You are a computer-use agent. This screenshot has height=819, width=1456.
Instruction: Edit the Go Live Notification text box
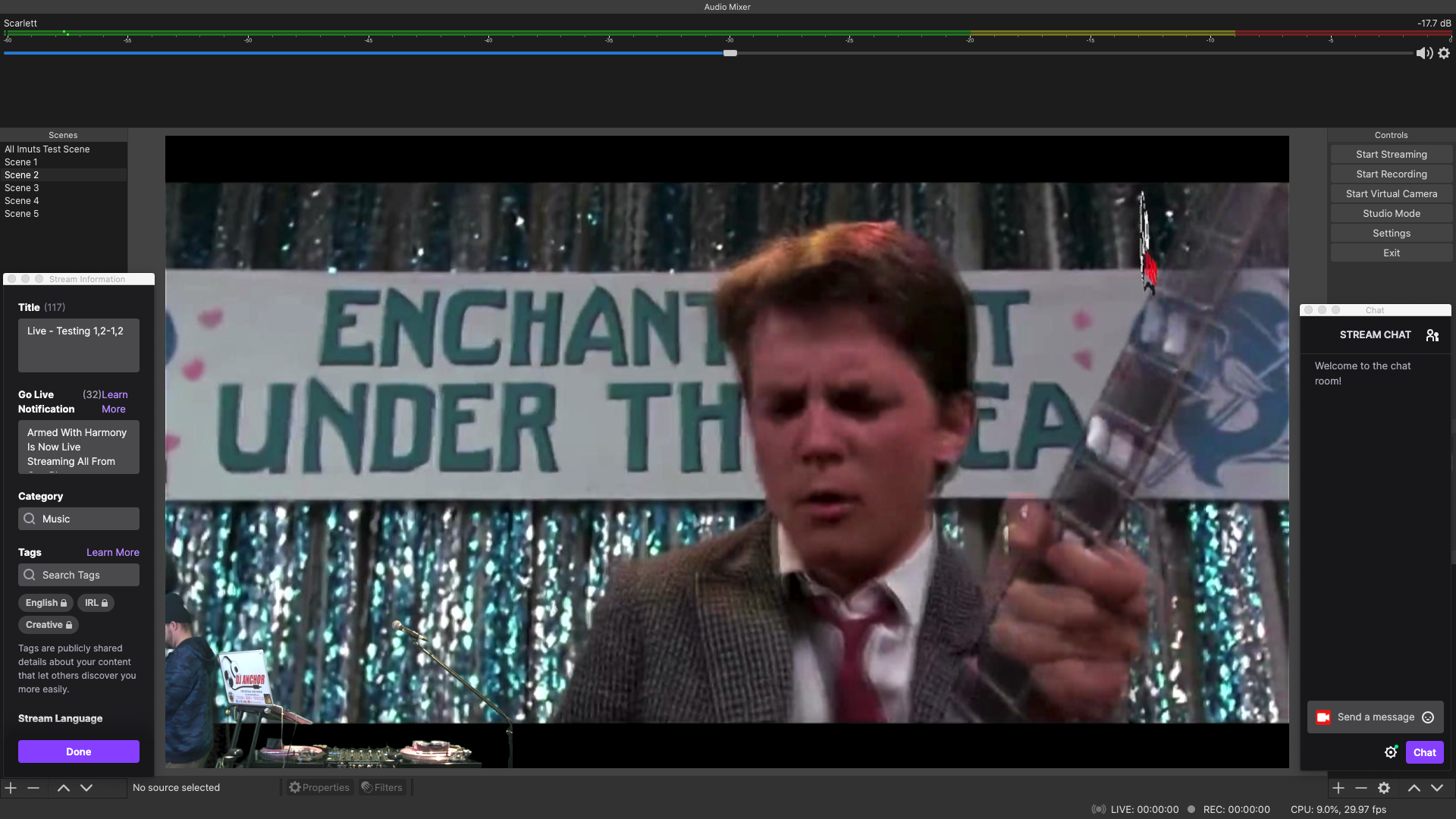coord(79,447)
